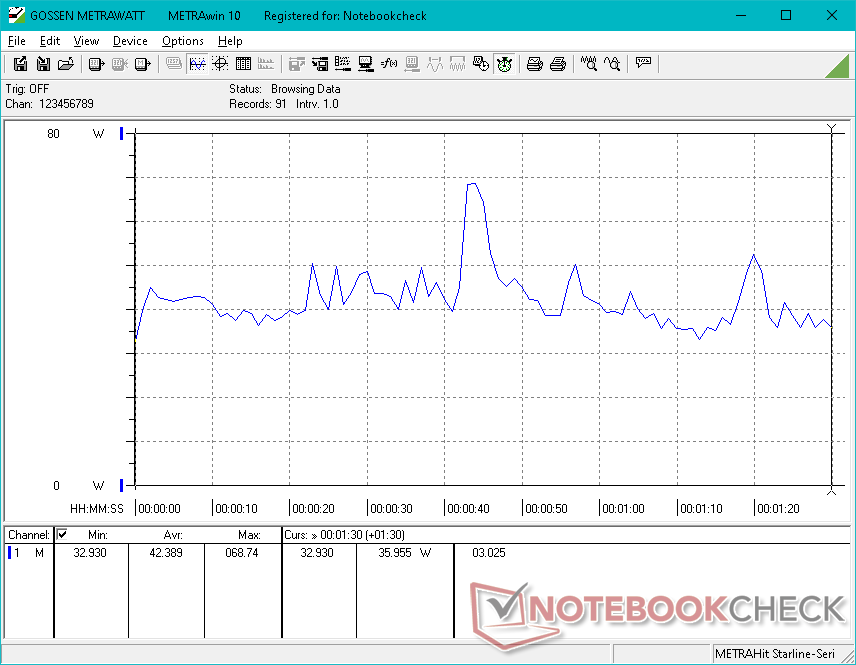Click the Records: 91 status text
Viewport: 856px width, 665px height.
pyautogui.click(x=258, y=104)
